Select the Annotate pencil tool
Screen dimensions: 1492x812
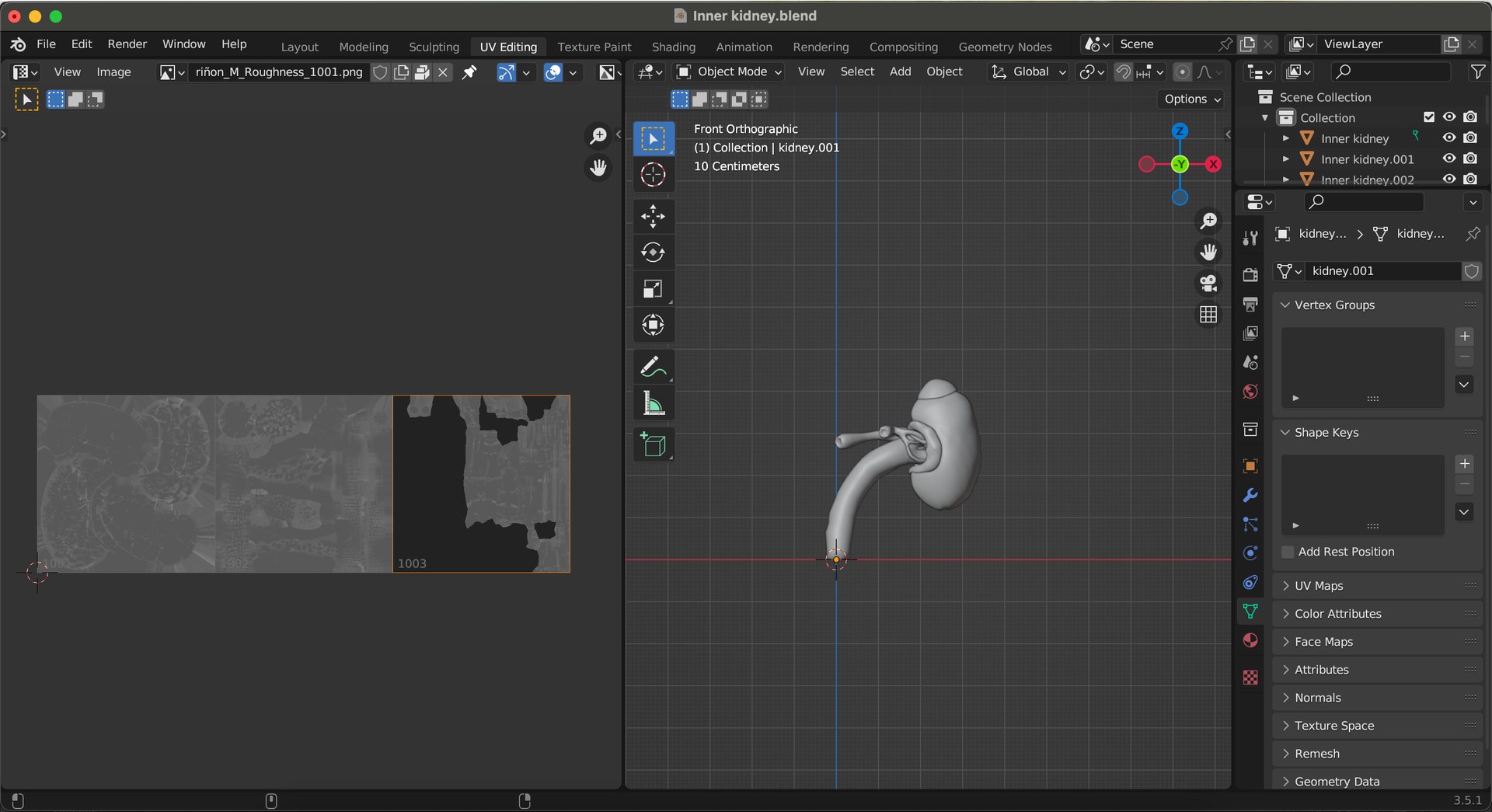click(x=653, y=367)
